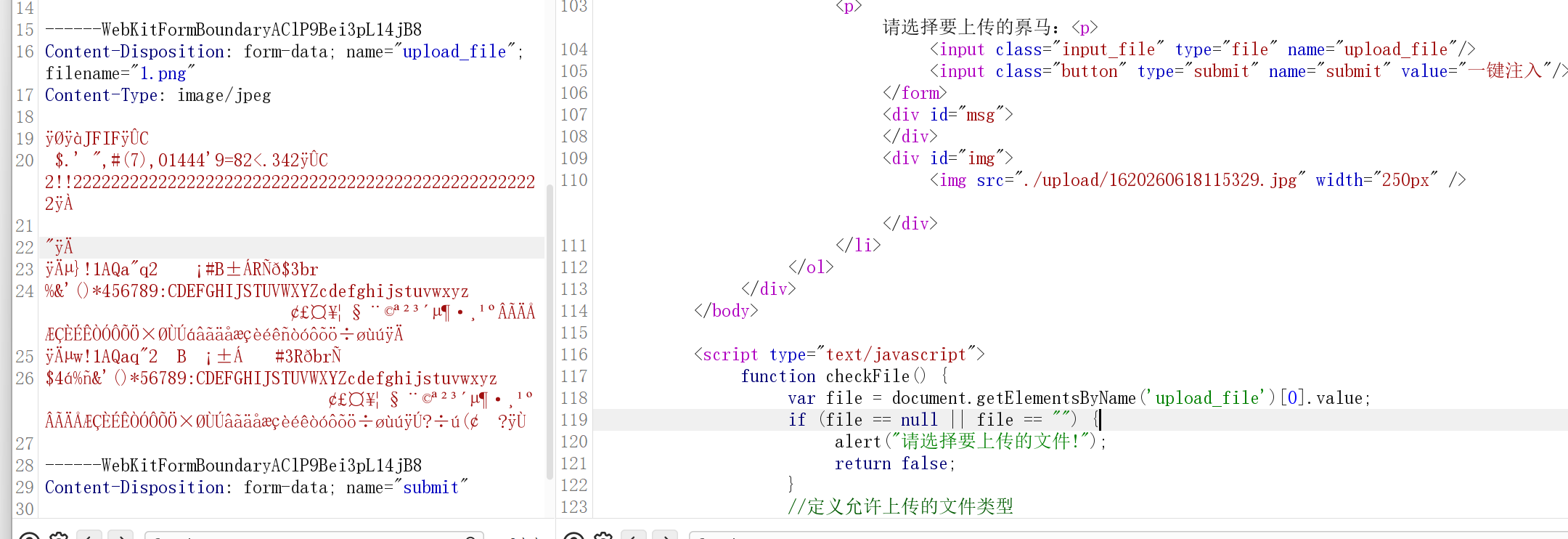Image resolution: width=1568 pixels, height=539 pixels.
Task: Click the //定义允许上传的文件类型 comment
Action: [x=900, y=507]
